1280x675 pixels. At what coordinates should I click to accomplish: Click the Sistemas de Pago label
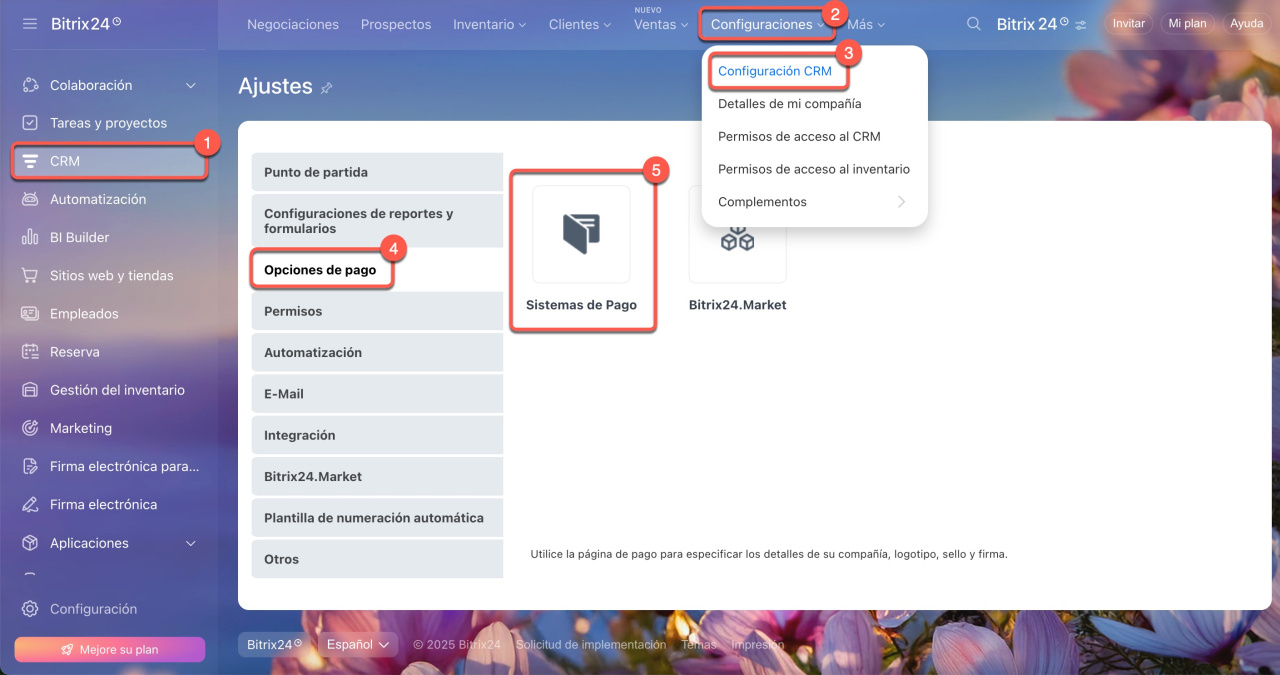(581, 305)
